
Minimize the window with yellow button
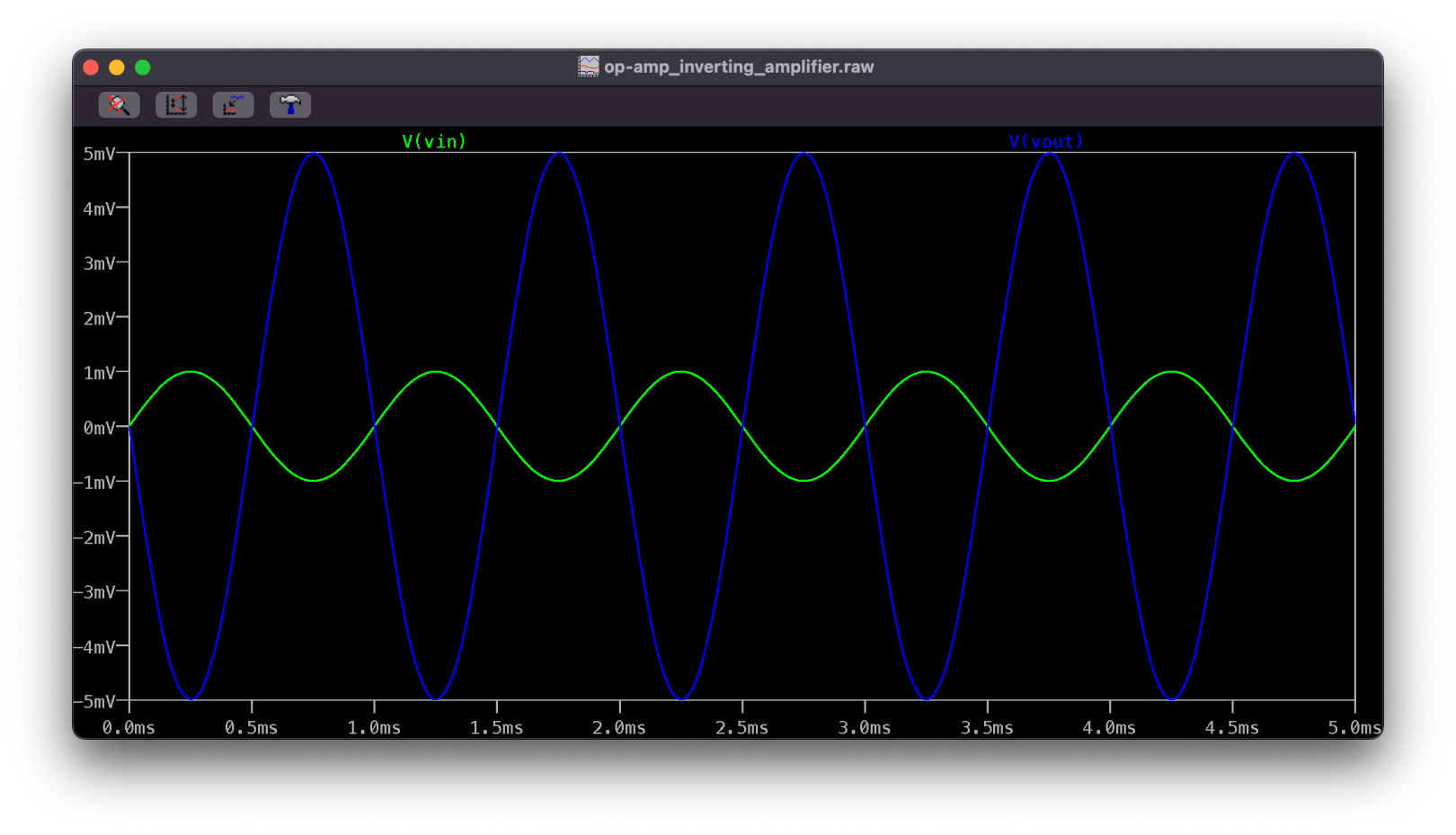[x=117, y=67]
